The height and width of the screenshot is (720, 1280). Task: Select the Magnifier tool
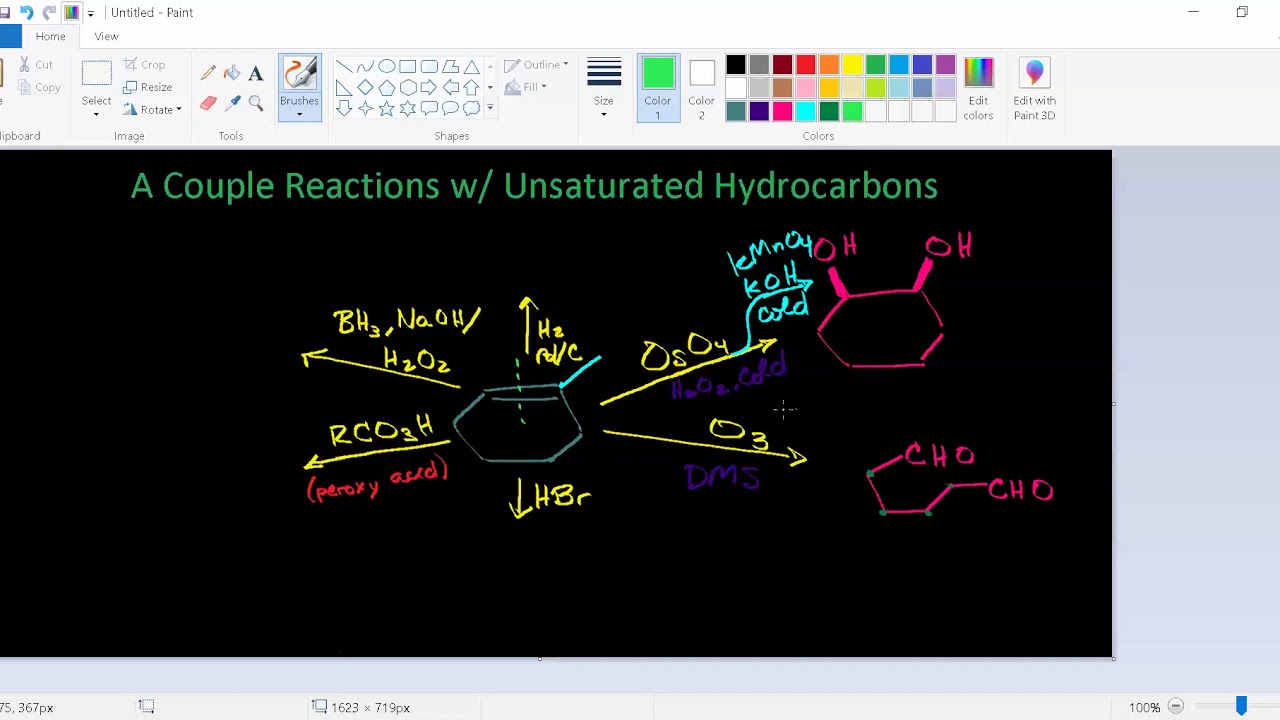[256, 103]
